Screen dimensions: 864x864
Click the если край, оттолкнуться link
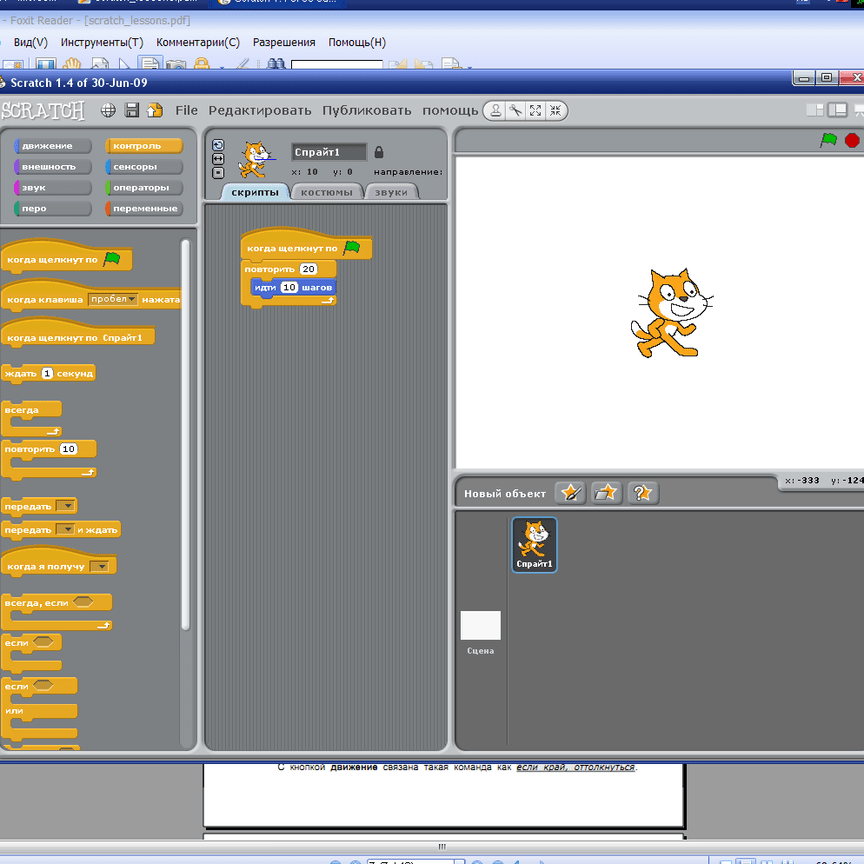tap(575, 767)
